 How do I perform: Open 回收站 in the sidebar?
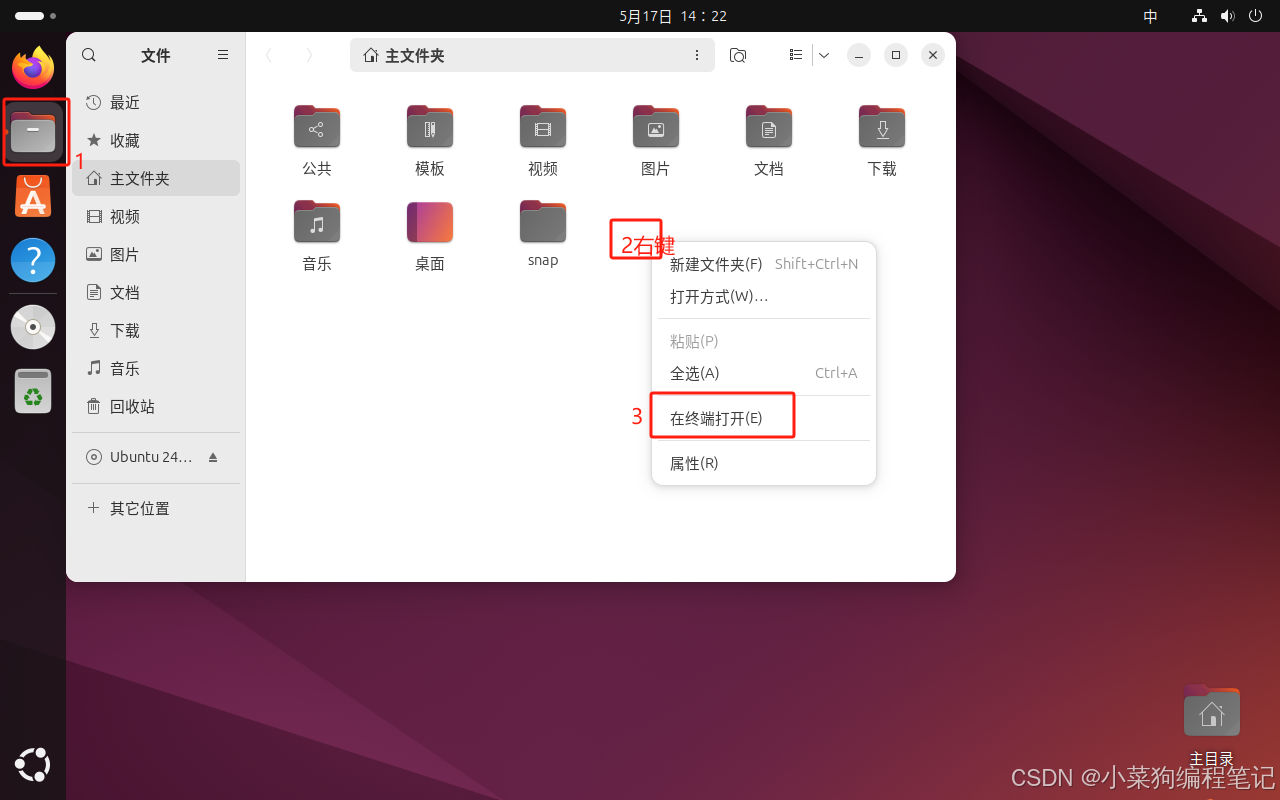point(156,406)
